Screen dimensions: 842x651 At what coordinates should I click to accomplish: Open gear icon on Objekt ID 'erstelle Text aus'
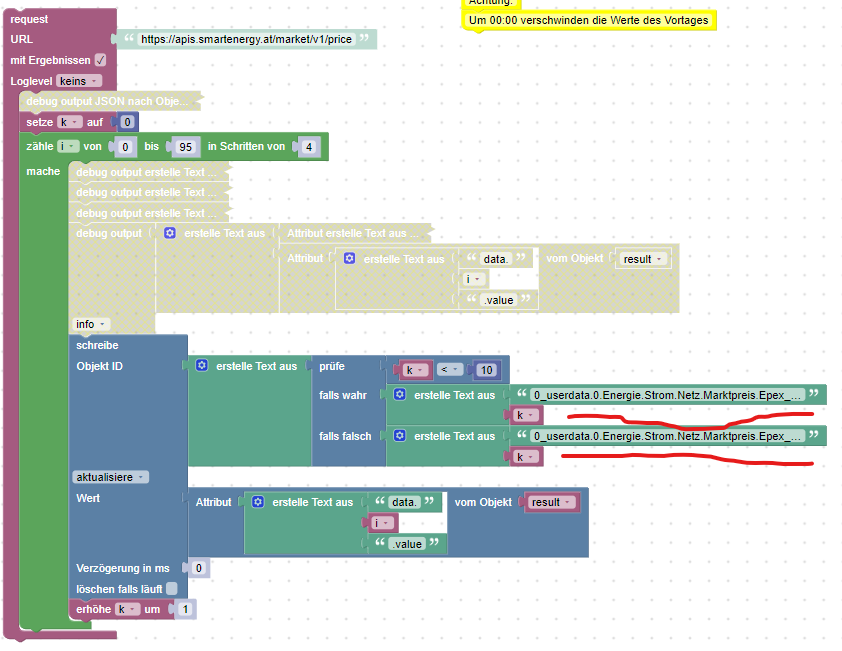click(201, 366)
